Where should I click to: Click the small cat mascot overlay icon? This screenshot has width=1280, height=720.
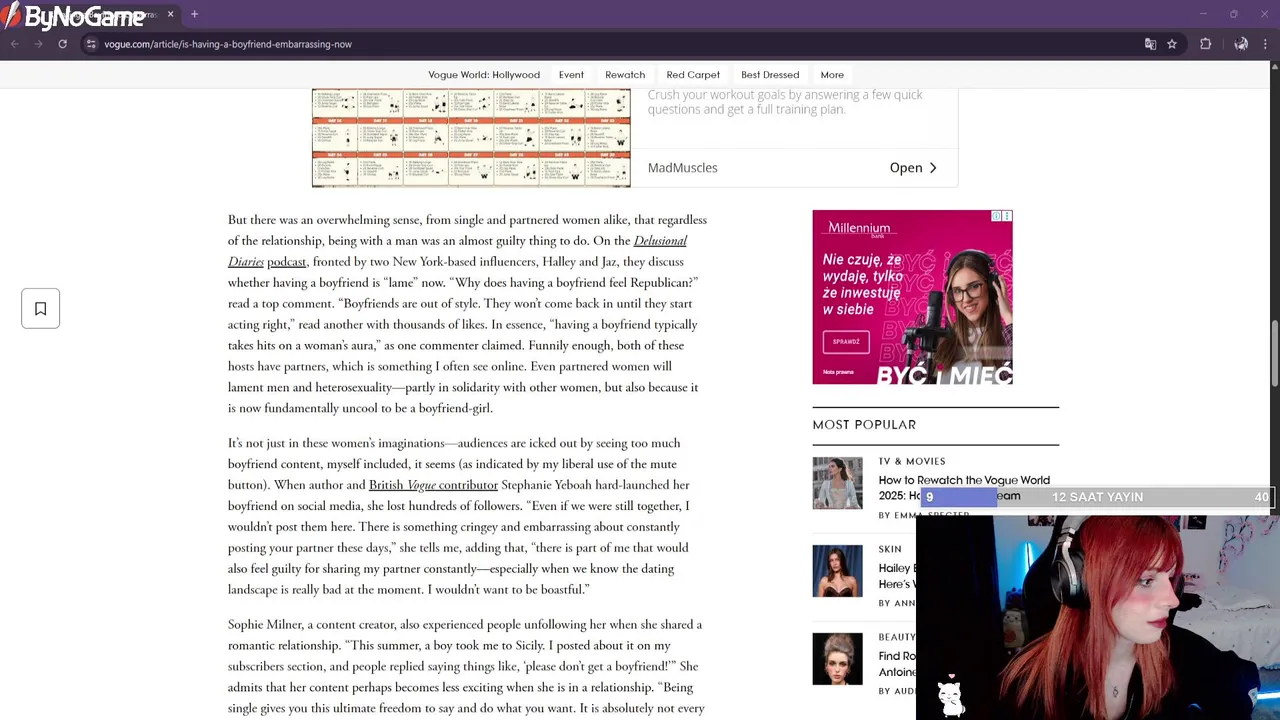pyautogui.click(x=951, y=696)
